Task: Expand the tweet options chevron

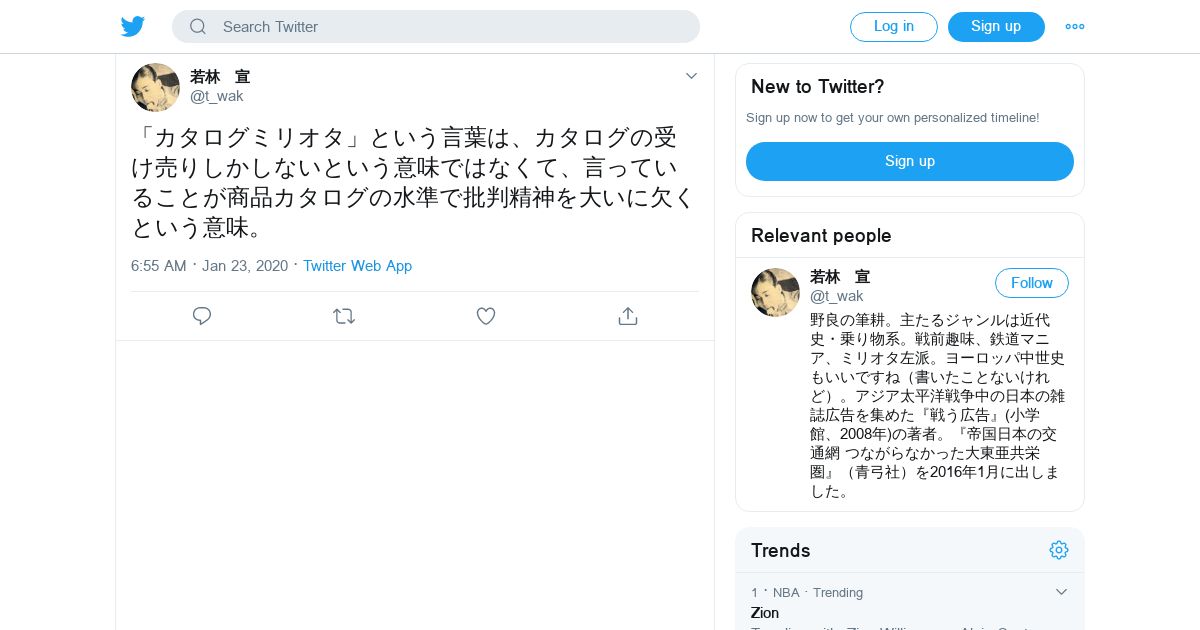Action: coord(691,76)
